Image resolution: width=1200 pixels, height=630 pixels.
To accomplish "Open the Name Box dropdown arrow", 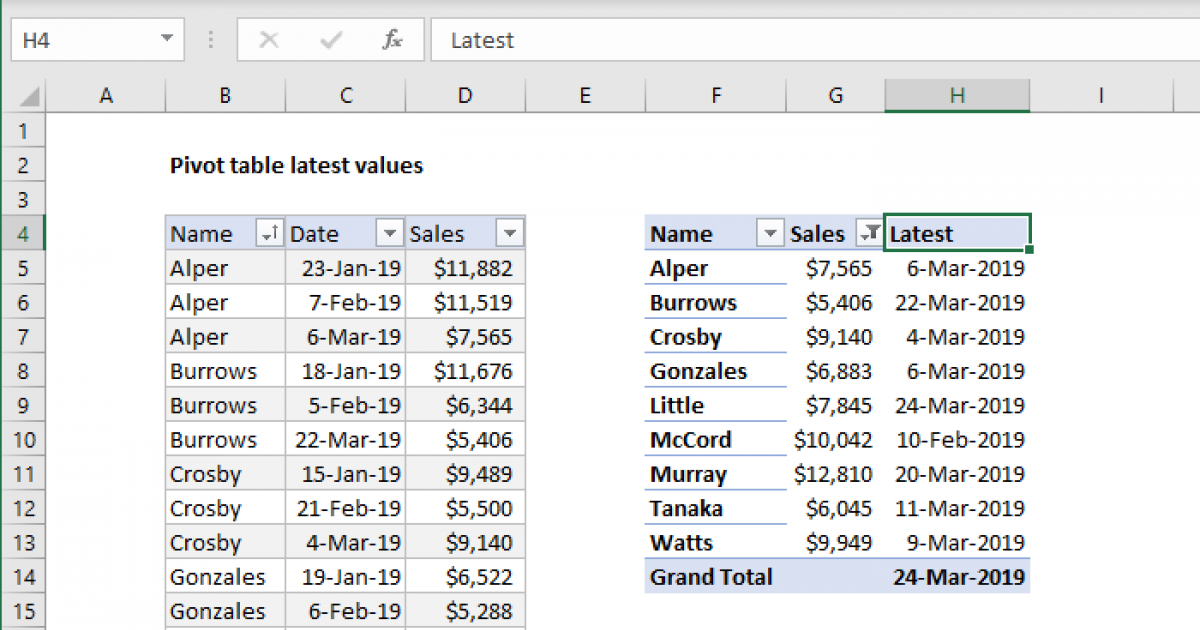I will pyautogui.click(x=165, y=40).
